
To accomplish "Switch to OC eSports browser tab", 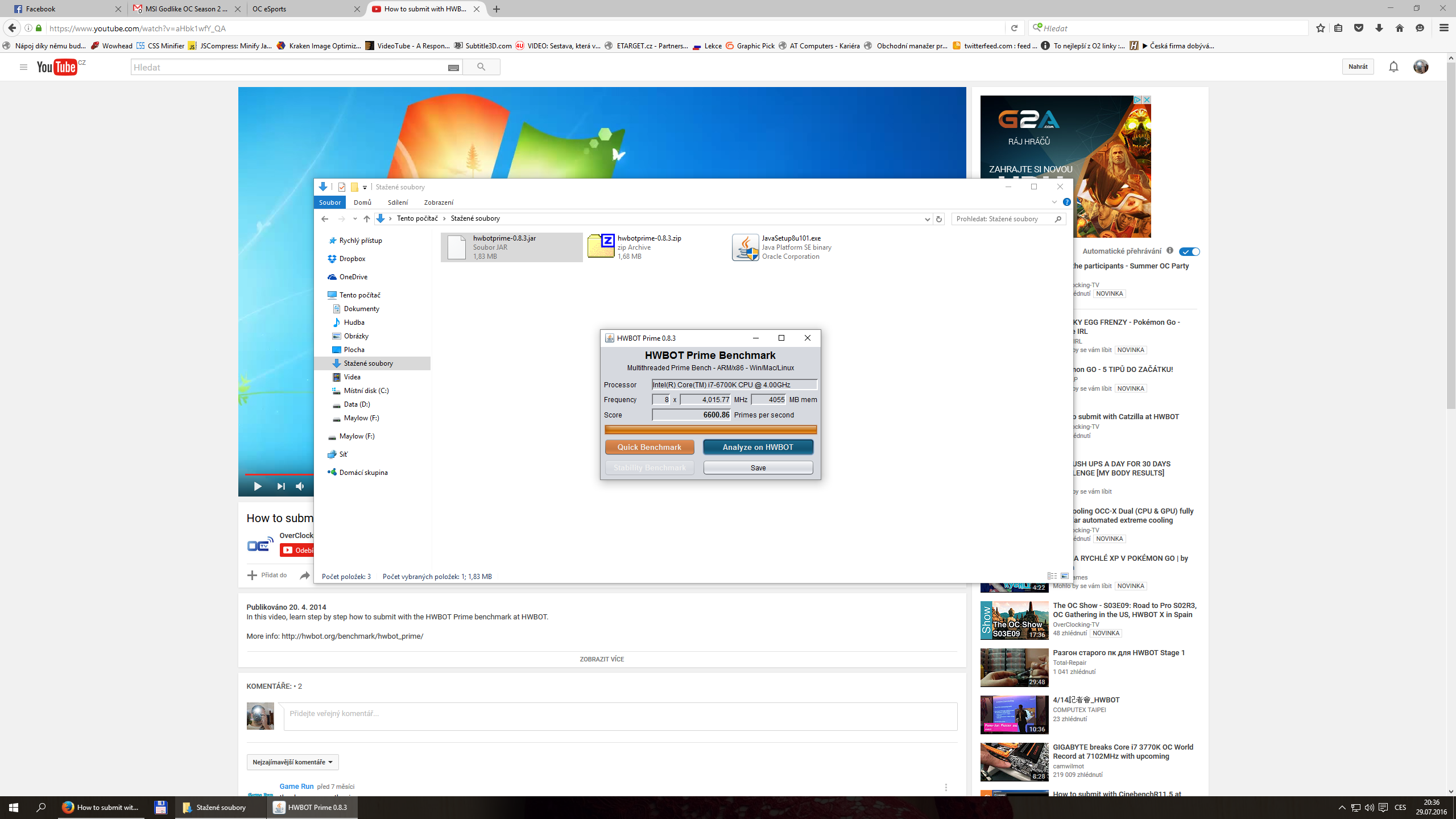I will (x=306, y=9).
